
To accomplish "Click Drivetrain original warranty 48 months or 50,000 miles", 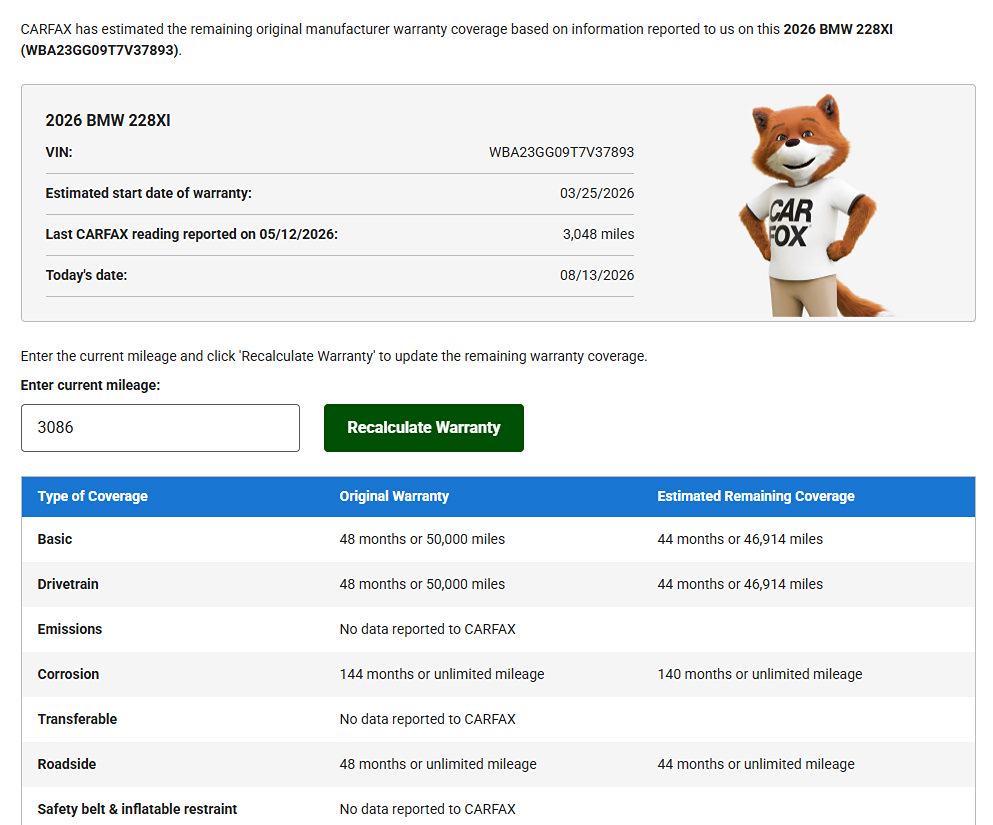I will (x=422, y=584).
